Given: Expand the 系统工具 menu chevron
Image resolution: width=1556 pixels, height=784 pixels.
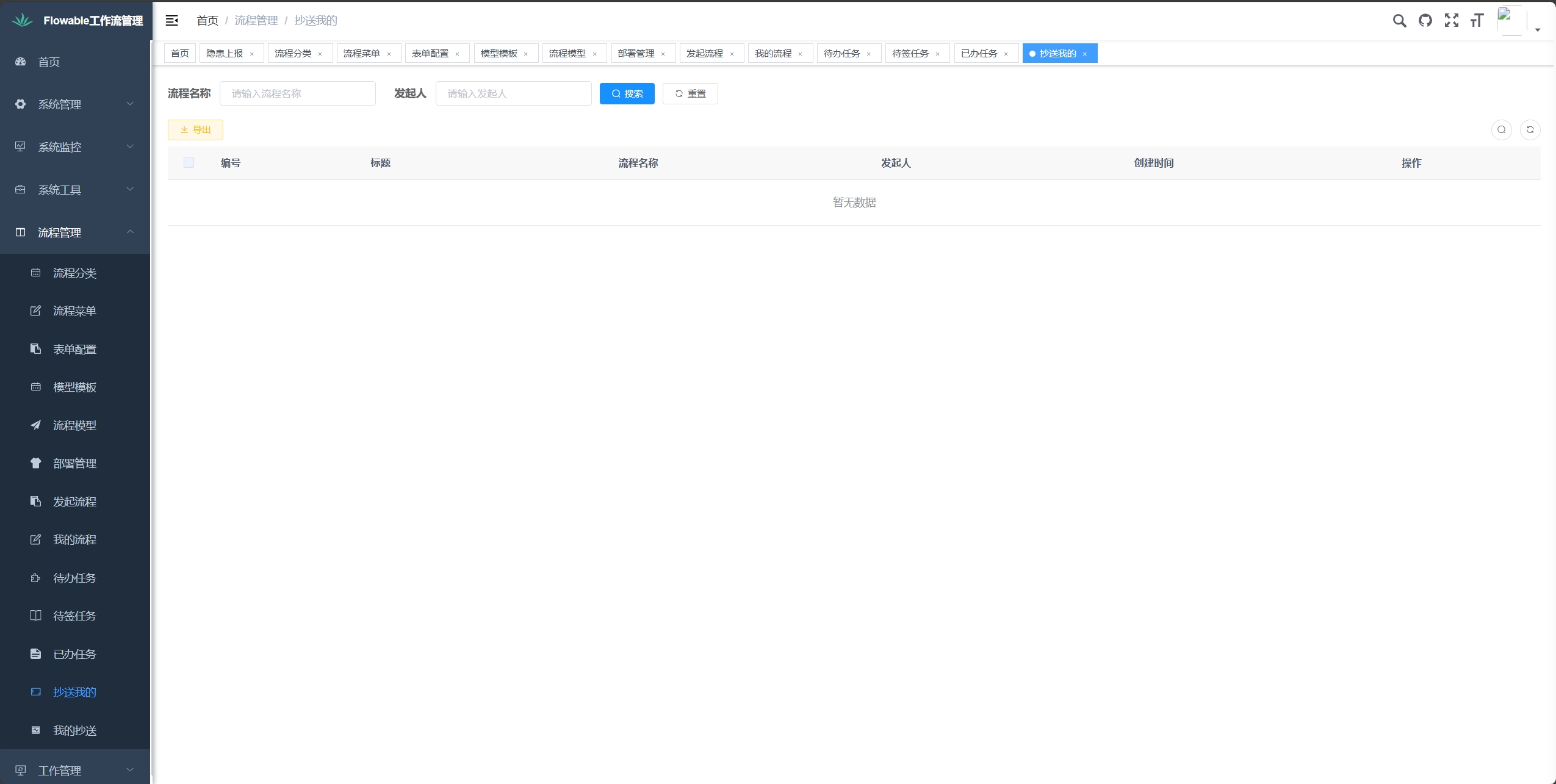Looking at the screenshot, I should point(130,189).
